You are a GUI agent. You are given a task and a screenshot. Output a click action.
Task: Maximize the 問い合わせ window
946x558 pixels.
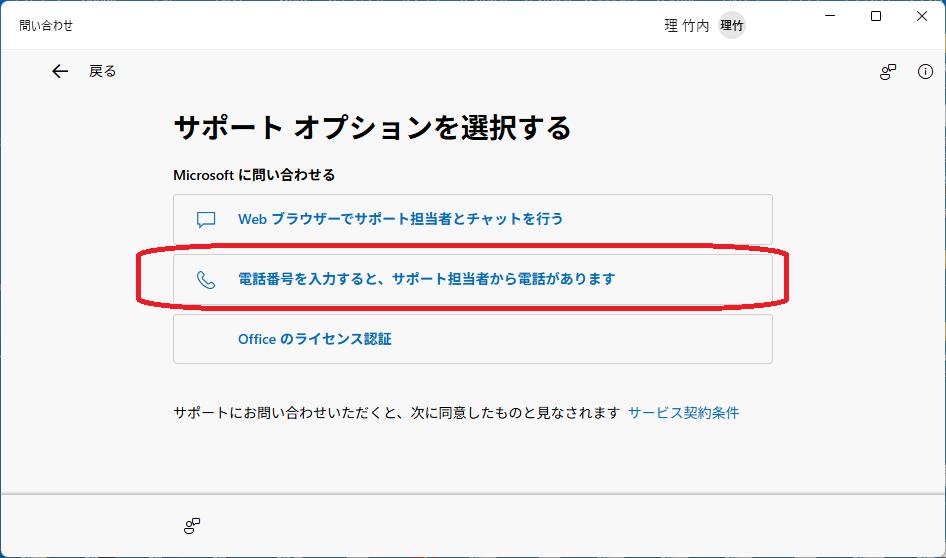[x=876, y=17]
